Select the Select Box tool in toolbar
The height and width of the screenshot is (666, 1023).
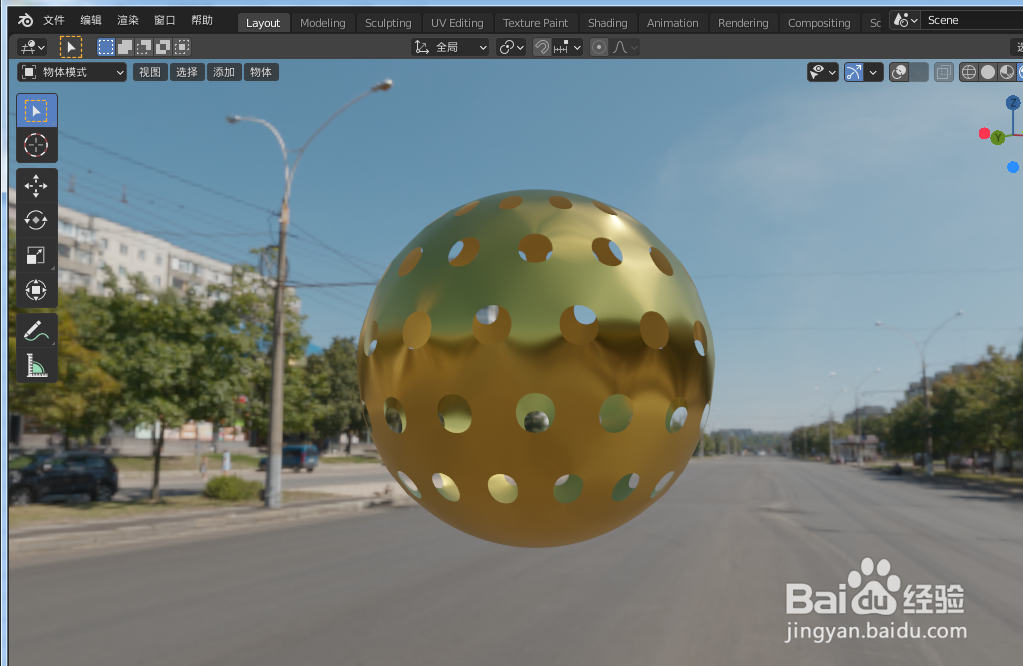(37, 111)
